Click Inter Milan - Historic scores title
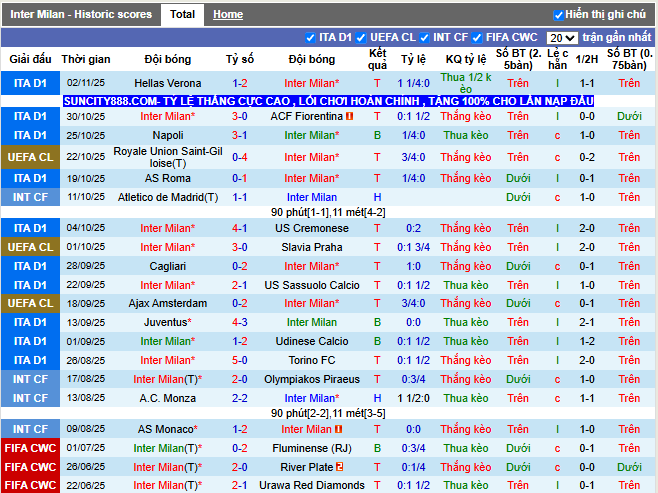Screen dimensions: 658x493 (x=81, y=14)
